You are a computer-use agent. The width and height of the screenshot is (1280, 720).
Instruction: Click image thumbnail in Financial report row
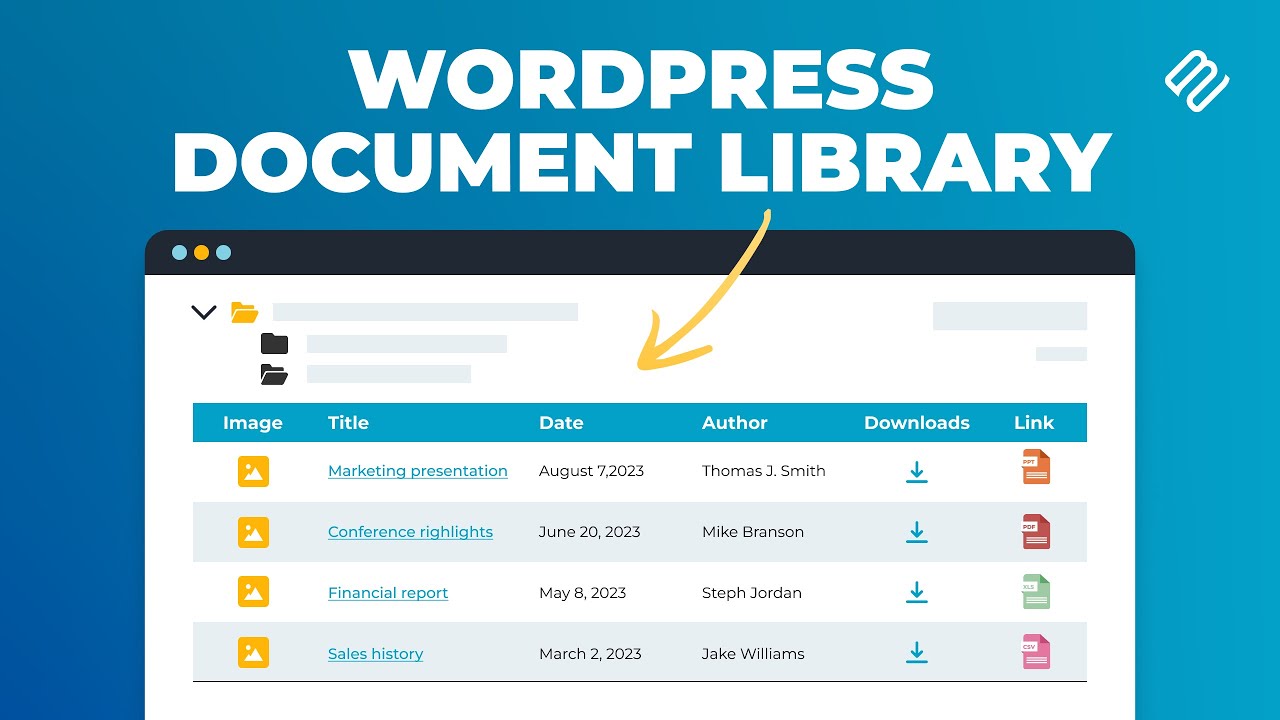(x=253, y=592)
